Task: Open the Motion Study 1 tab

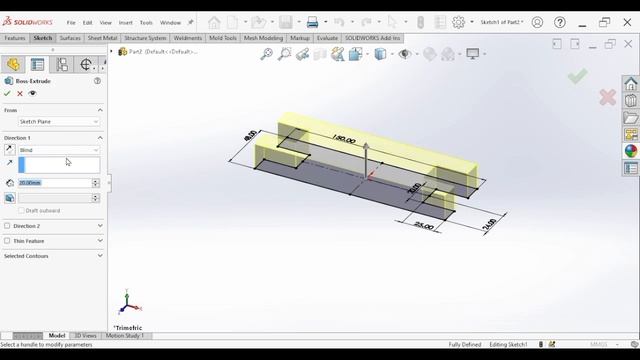Action: pyautogui.click(x=125, y=336)
